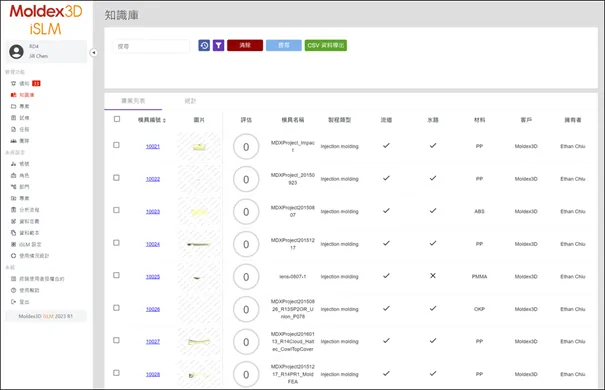Click the ABS material cell
Image resolution: width=605 pixels, height=390 pixels.
click(x=479, y=211)
